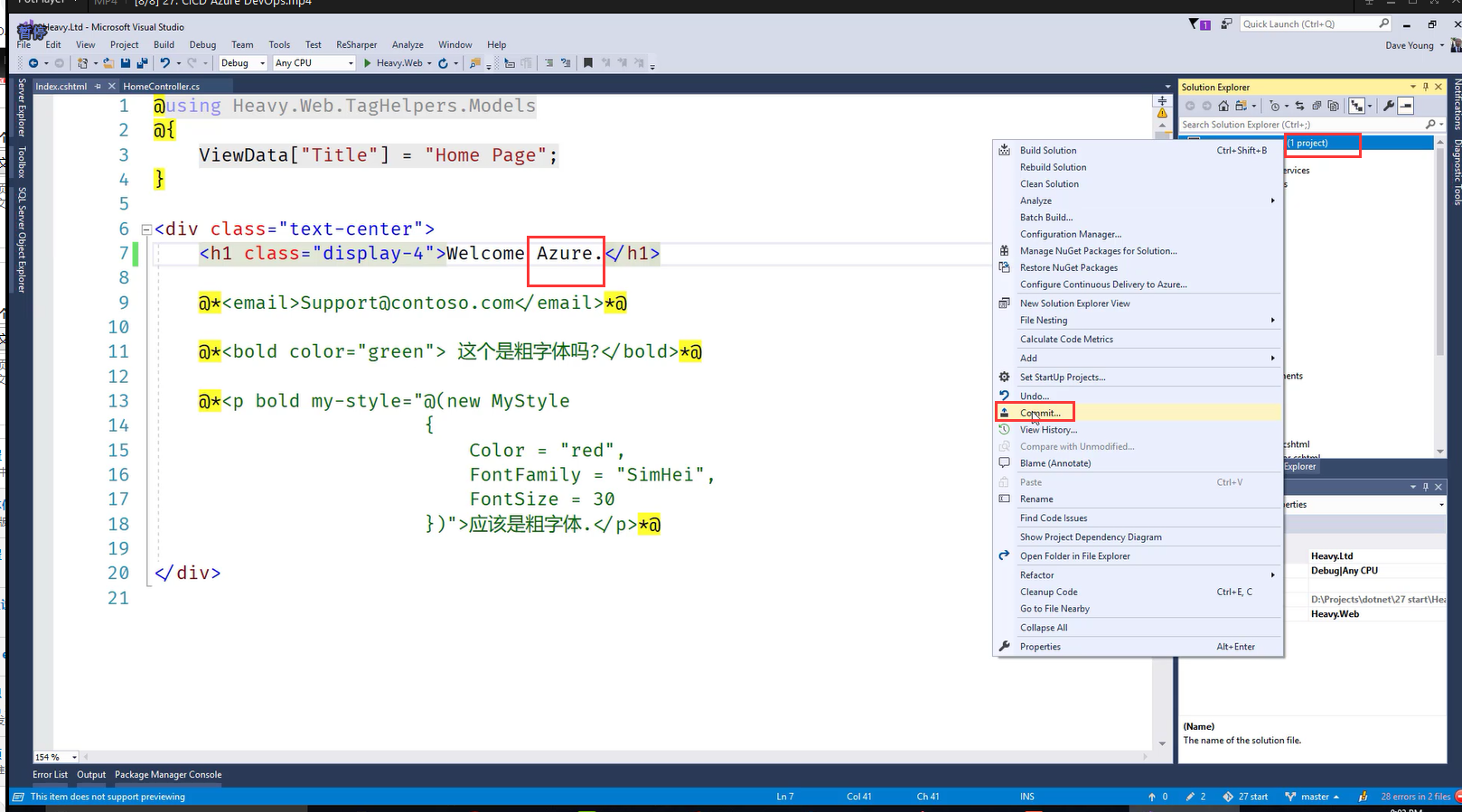Screen dimensions: 1462x812
Task: Select Rebuild Solution from context menu
Action: [1053, 167]
